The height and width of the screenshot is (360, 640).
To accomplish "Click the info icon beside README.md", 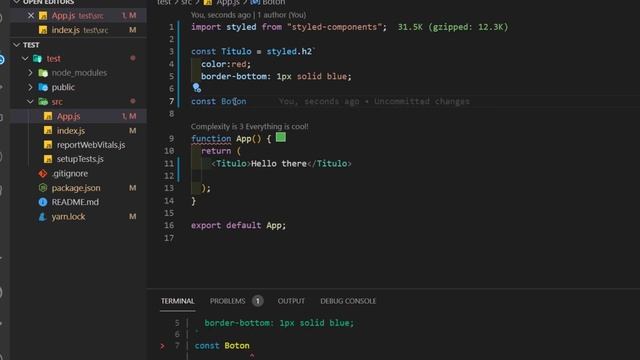I will (x=43, y=202).
